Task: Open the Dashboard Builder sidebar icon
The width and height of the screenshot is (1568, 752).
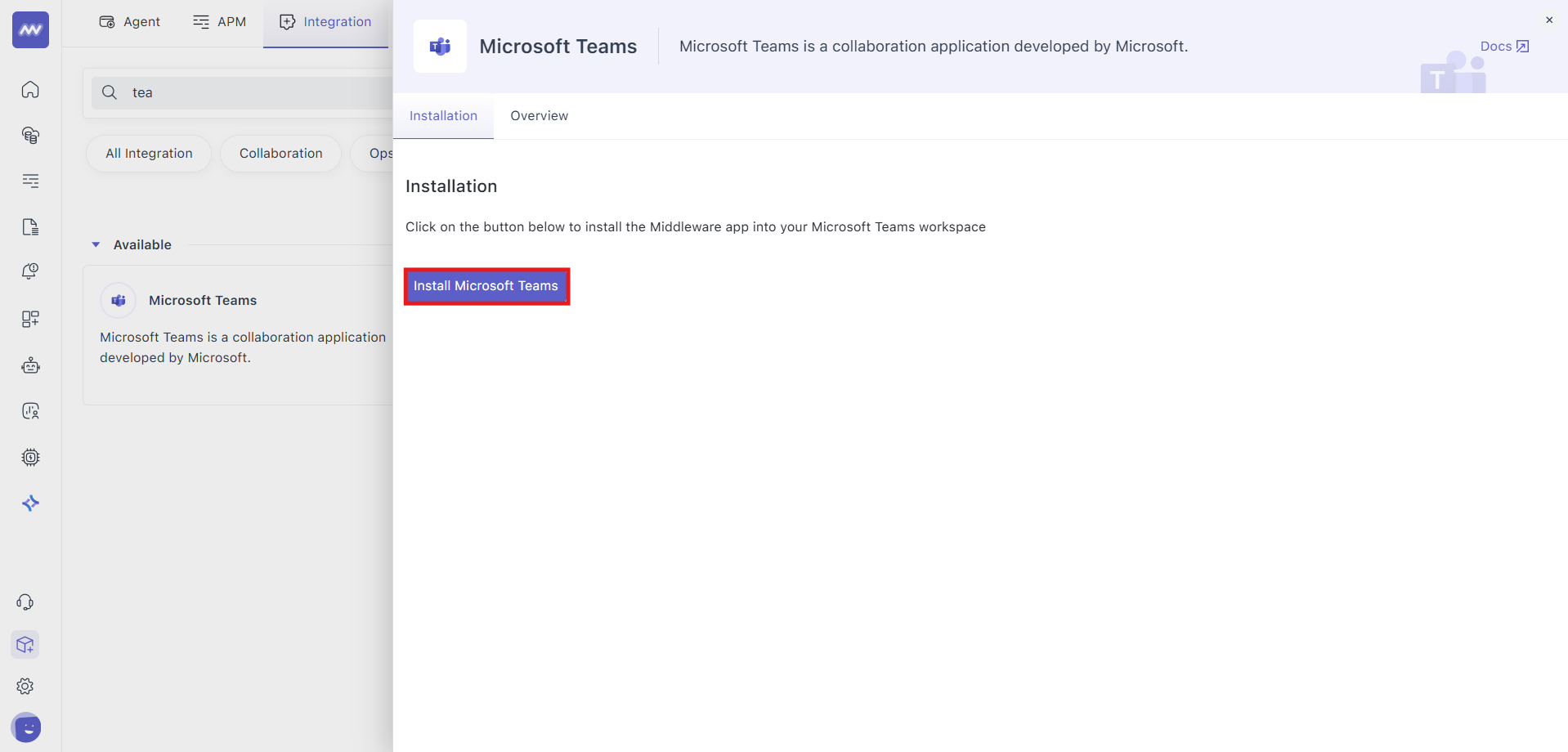Action: [30, 319]
